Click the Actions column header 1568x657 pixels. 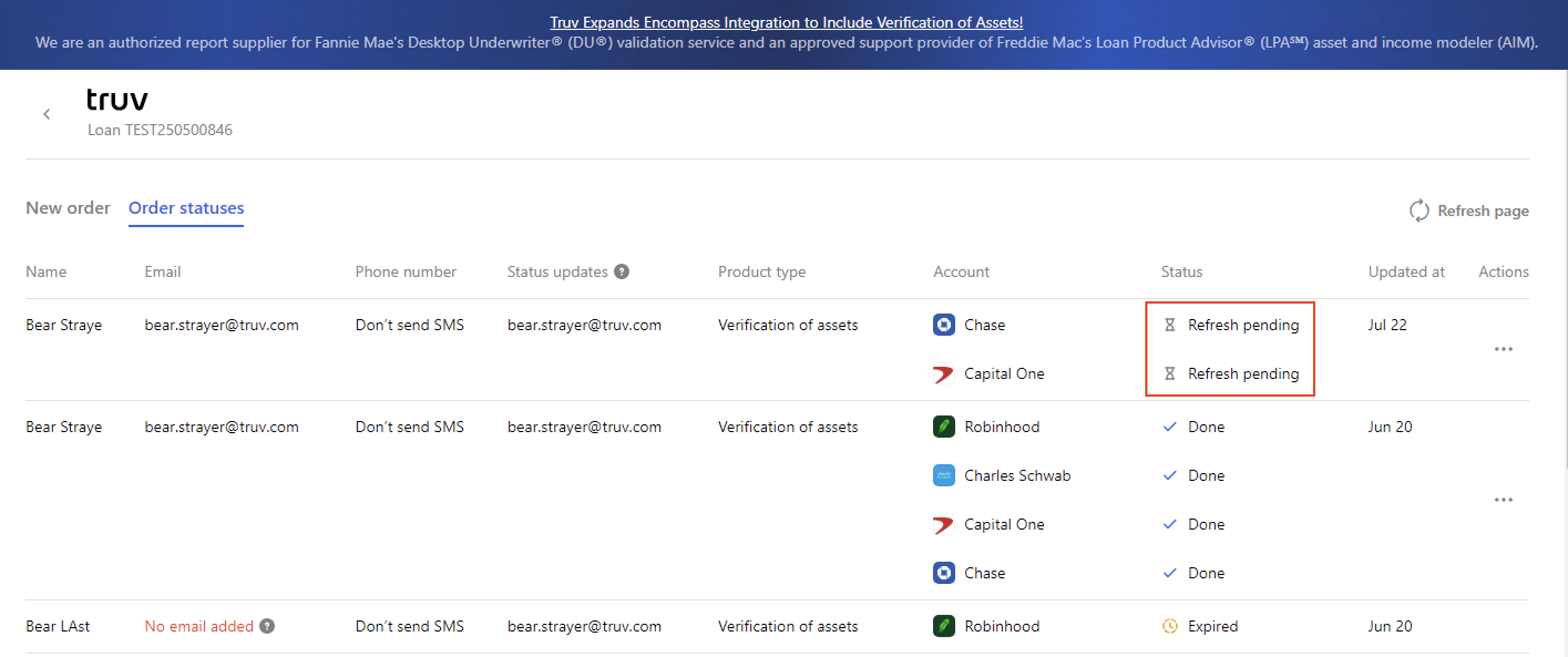click(1504, 272)
